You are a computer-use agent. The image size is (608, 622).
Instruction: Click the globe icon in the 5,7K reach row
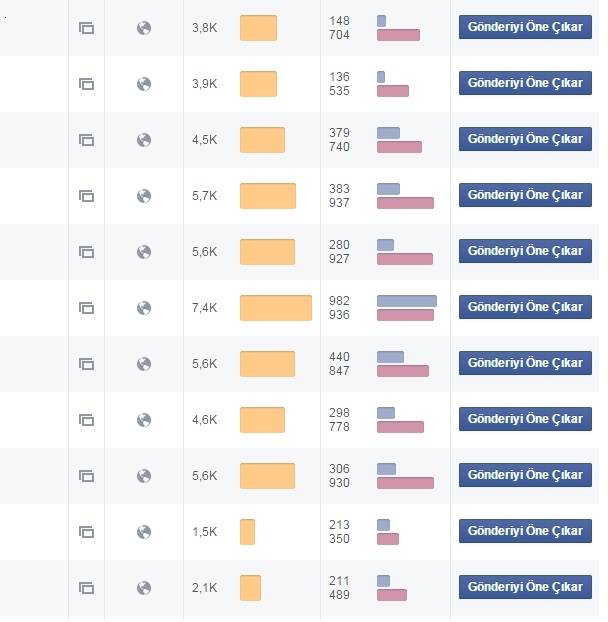144,196
